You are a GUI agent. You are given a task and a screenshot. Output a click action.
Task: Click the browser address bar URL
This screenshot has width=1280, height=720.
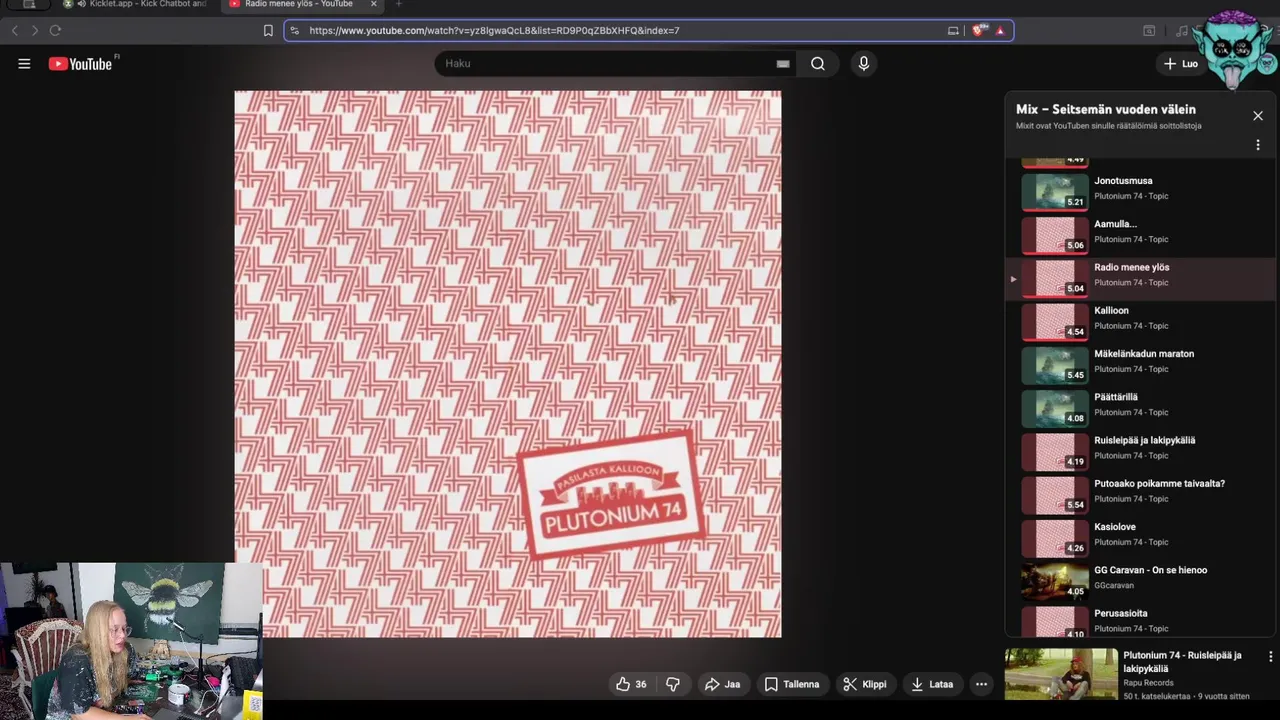[x=494, y=31]
